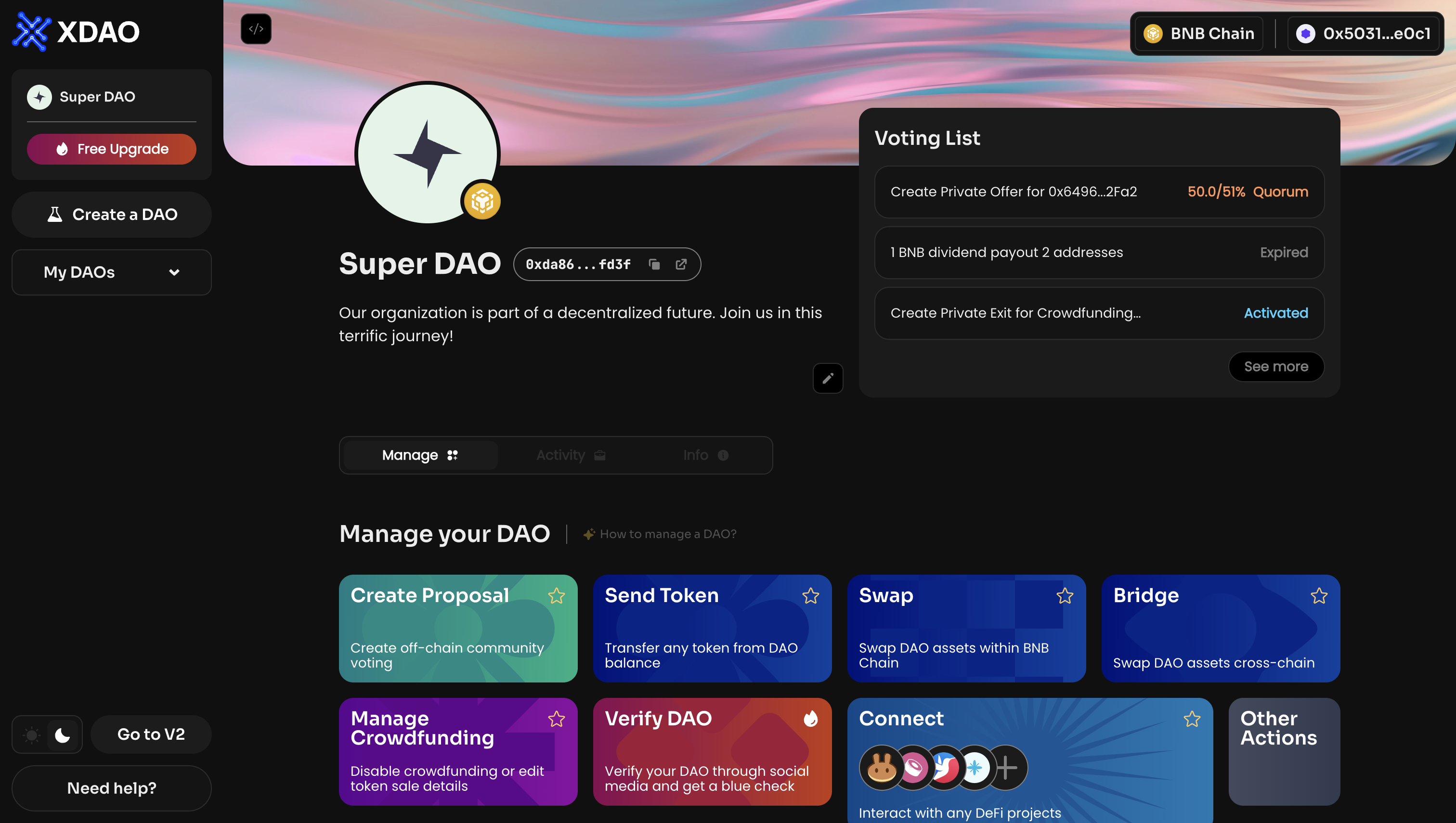Viewport: 1456px width, 823px height.
Task: Open the embed code icon button
Action: 256,29
